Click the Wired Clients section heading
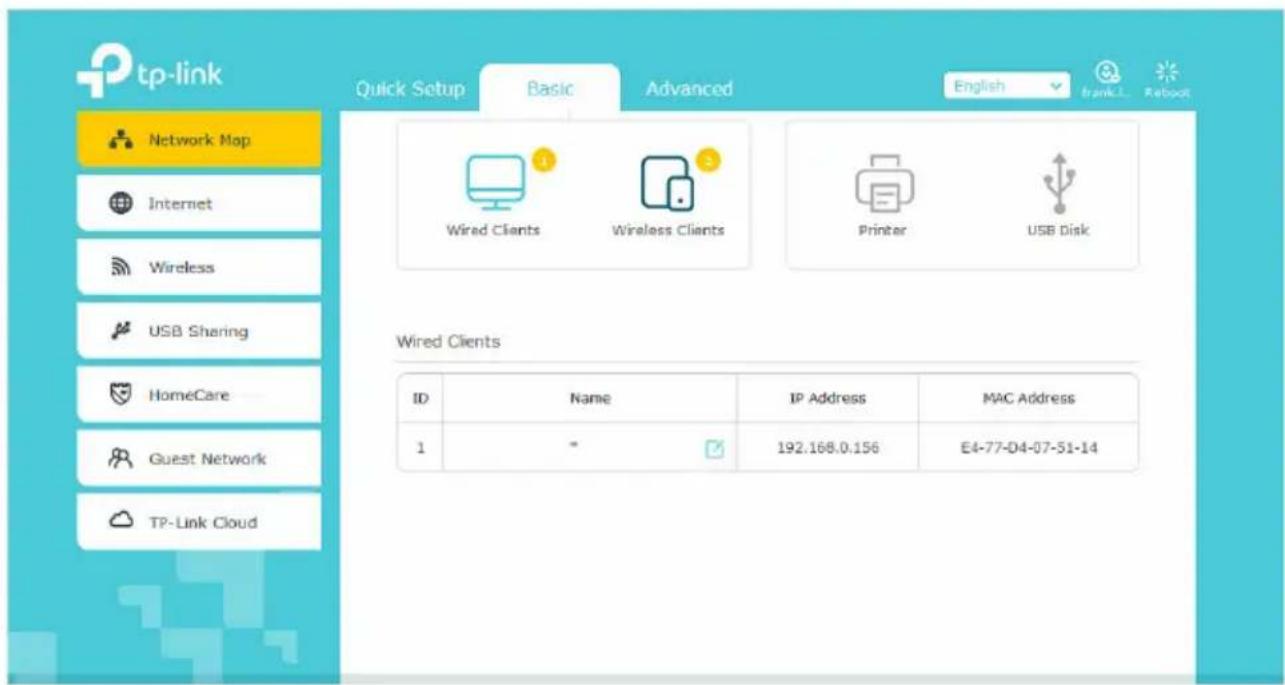Screen dimensions: 1285x685 pyautogui.click(x=448, y=342)
